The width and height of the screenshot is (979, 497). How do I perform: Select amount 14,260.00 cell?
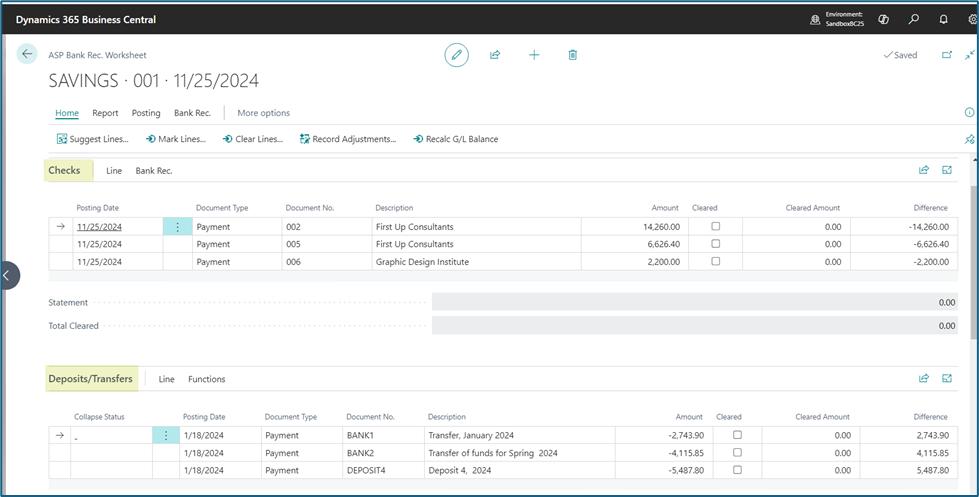click(635, 227)
